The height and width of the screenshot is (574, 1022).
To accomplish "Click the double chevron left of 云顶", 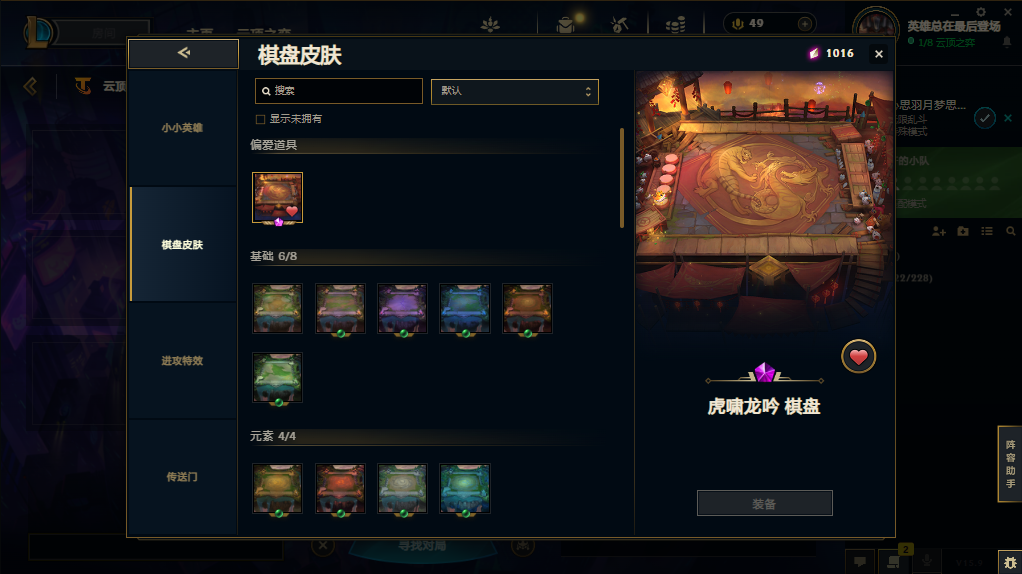I will pos(30,86).
